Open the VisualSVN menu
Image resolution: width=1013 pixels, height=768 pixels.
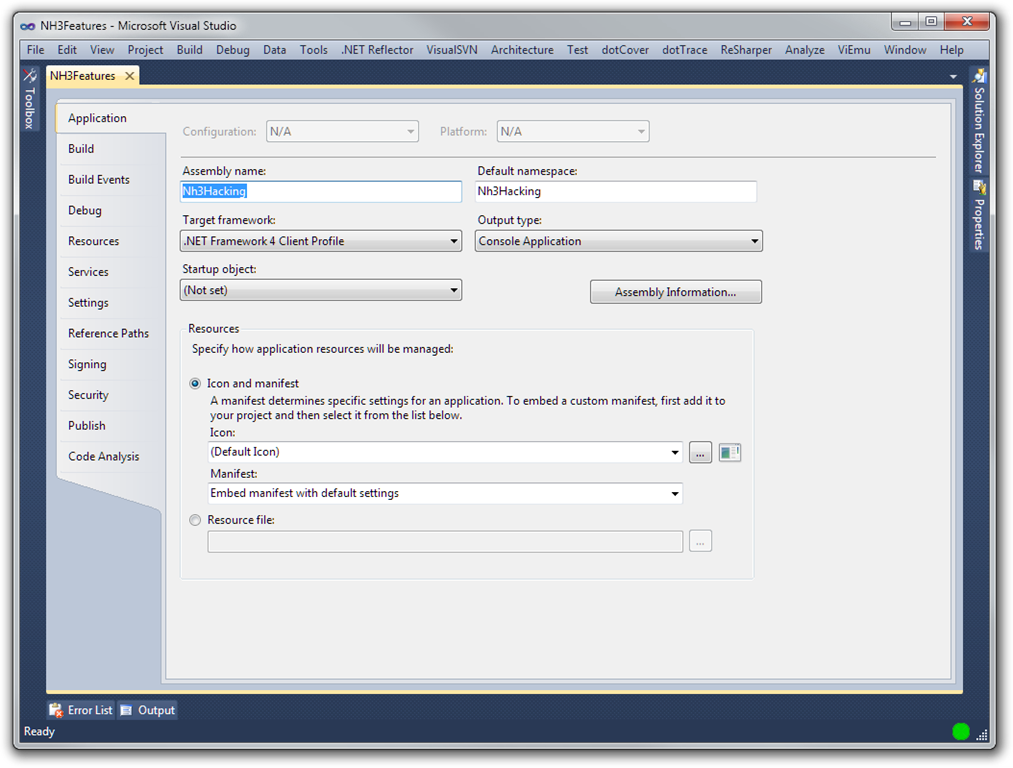[x=452, y=50]
